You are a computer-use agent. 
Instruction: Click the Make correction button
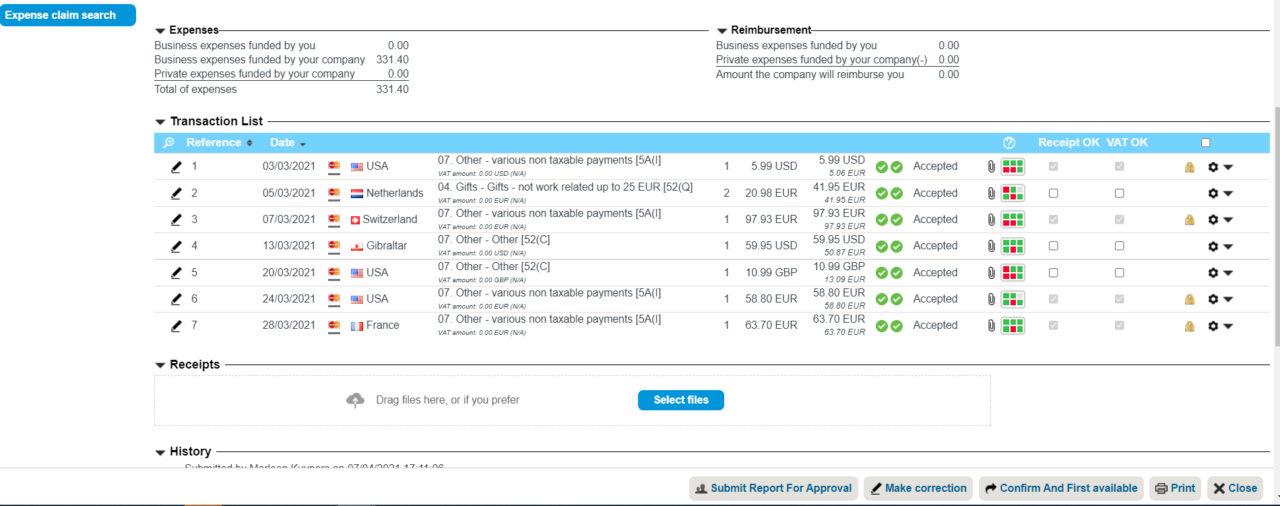click(x=919, y=488)
